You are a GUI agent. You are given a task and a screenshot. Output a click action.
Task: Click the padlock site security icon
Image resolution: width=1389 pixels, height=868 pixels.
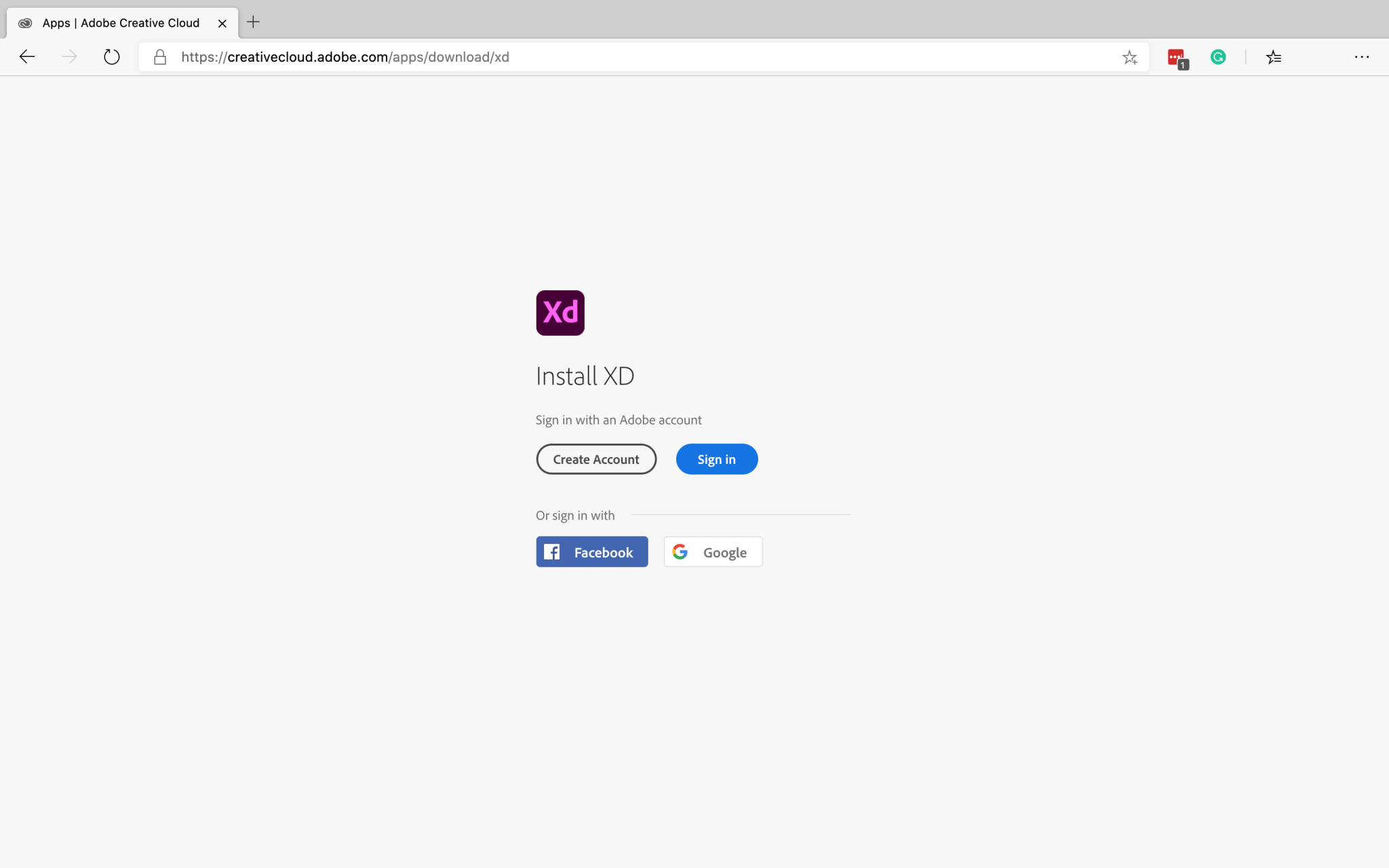coord(159,57)
